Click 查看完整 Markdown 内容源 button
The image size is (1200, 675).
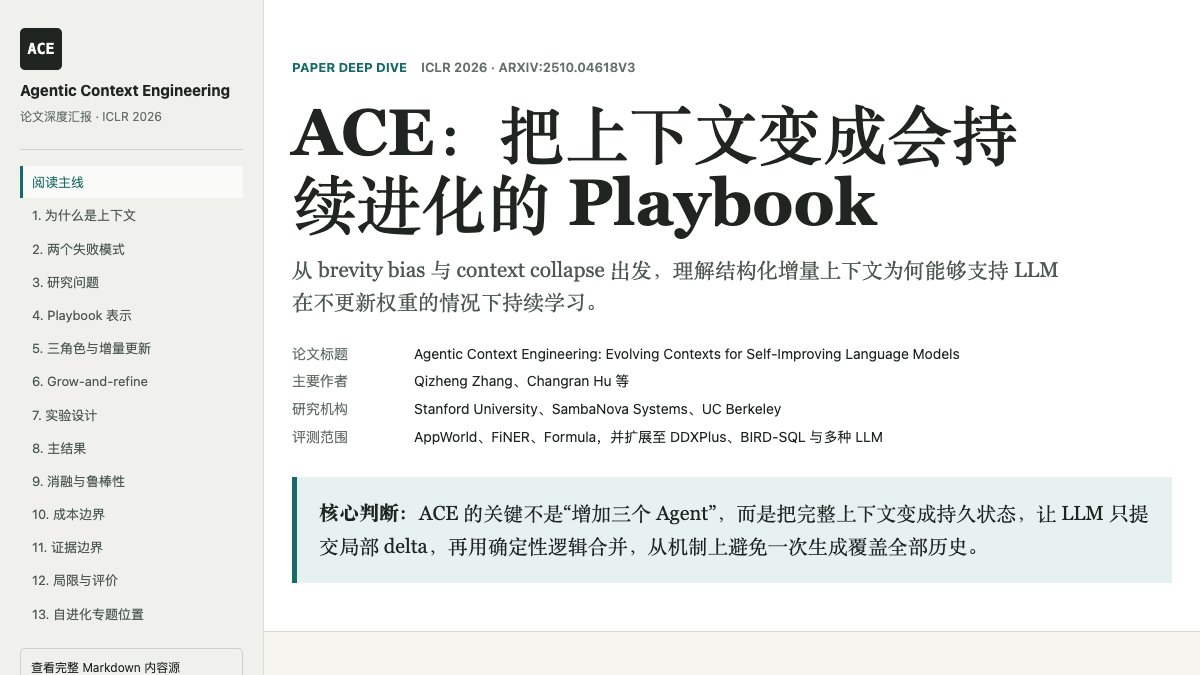131,666
